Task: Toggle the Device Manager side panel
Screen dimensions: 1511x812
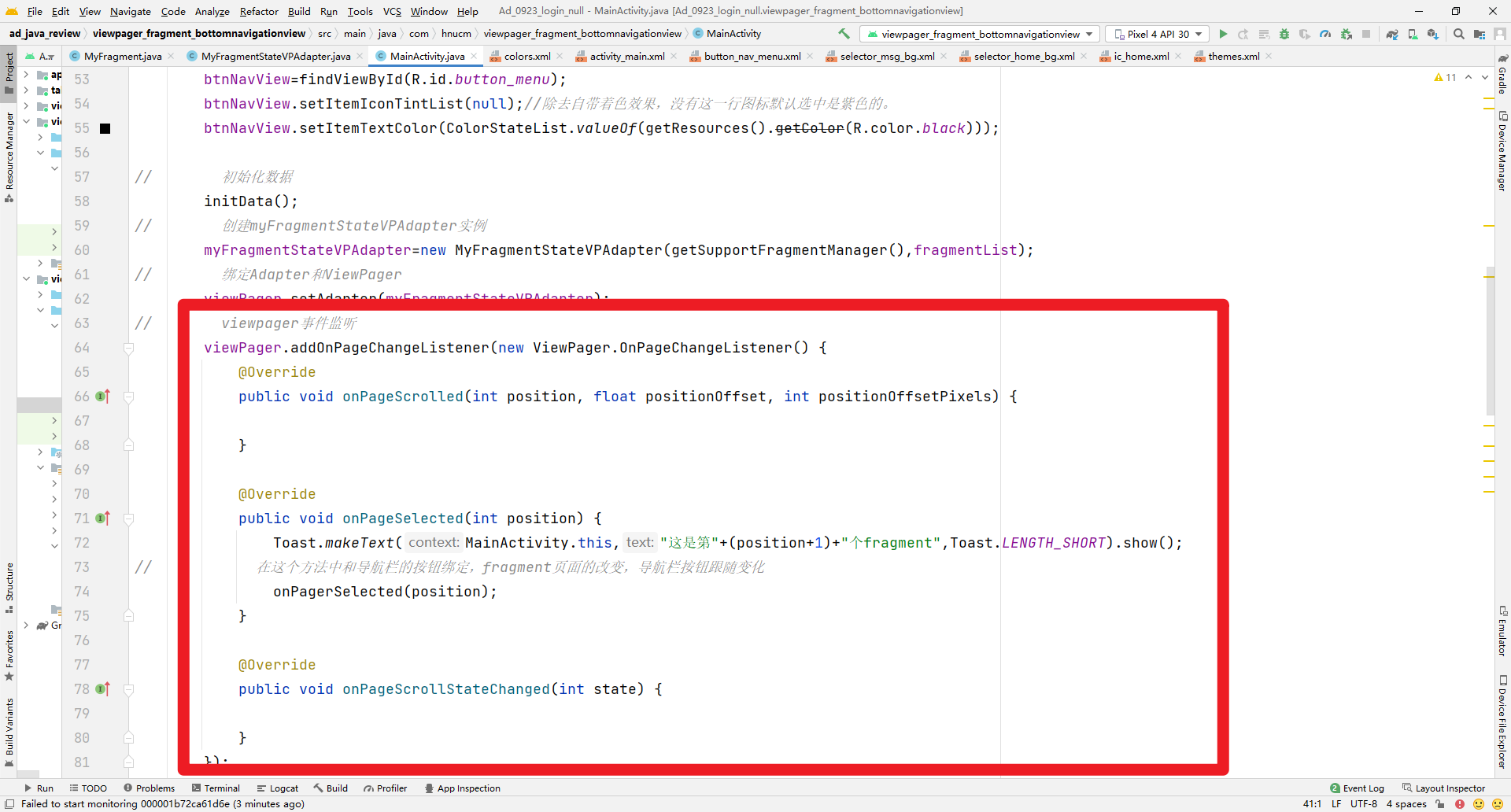Action: pos(1502,151)
